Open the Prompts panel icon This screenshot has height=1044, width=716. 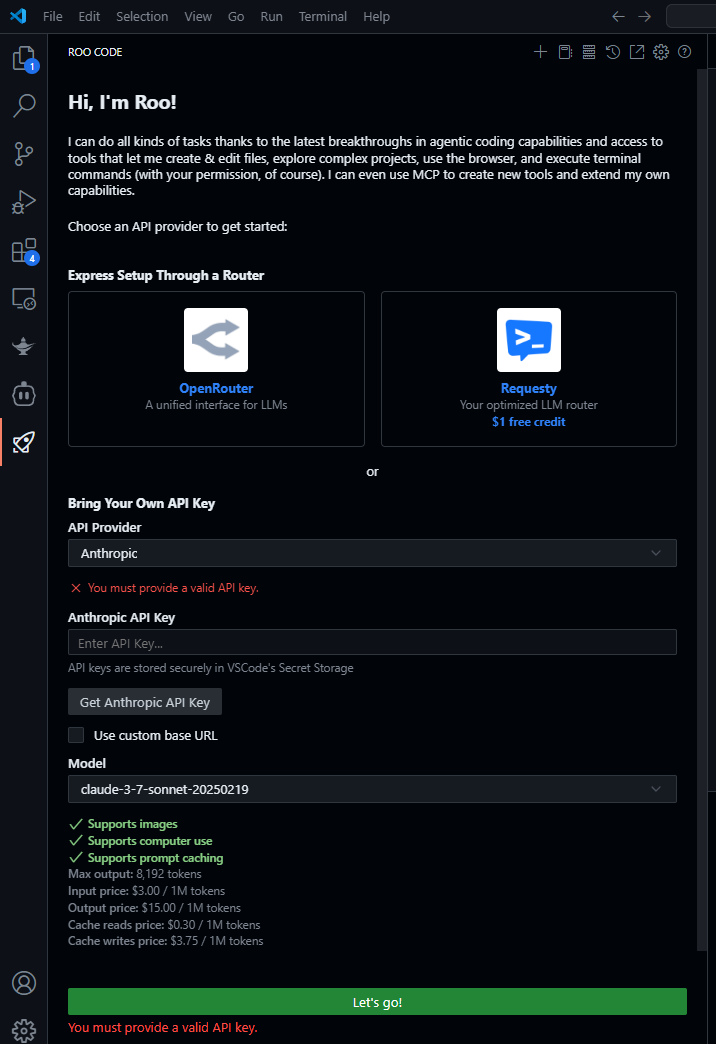pyautogui.click(x=565, y=52)
